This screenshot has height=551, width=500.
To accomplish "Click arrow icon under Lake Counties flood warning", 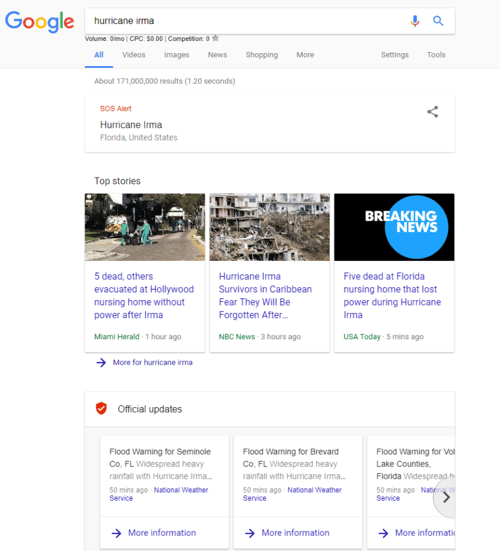I will [383, 533].
